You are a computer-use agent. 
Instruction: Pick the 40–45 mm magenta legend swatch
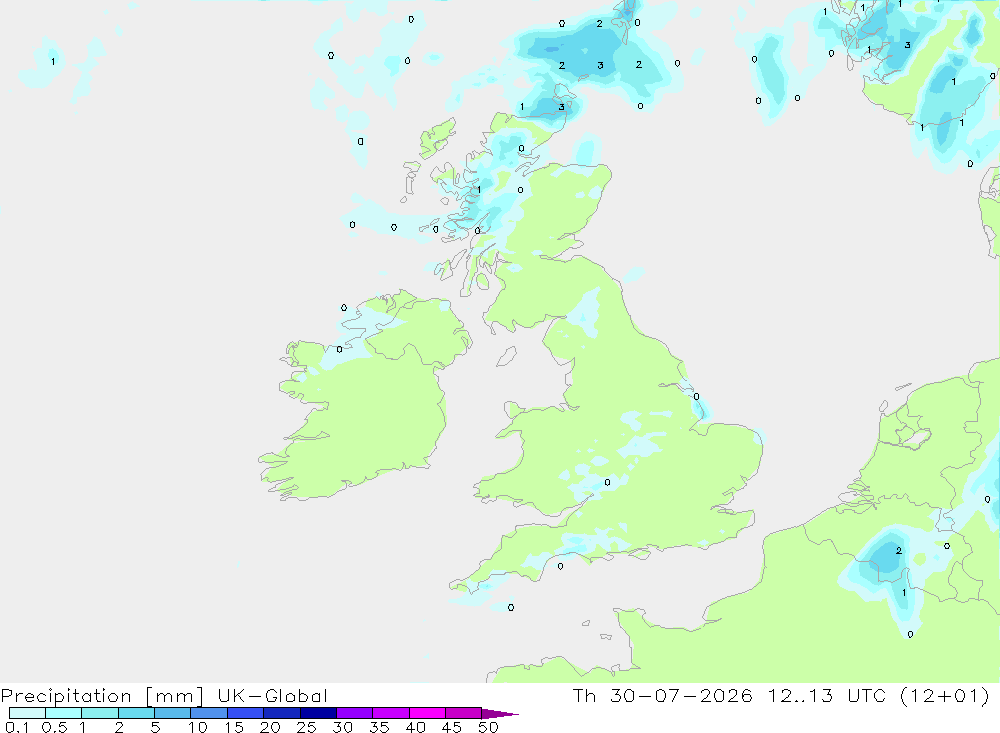427,713
